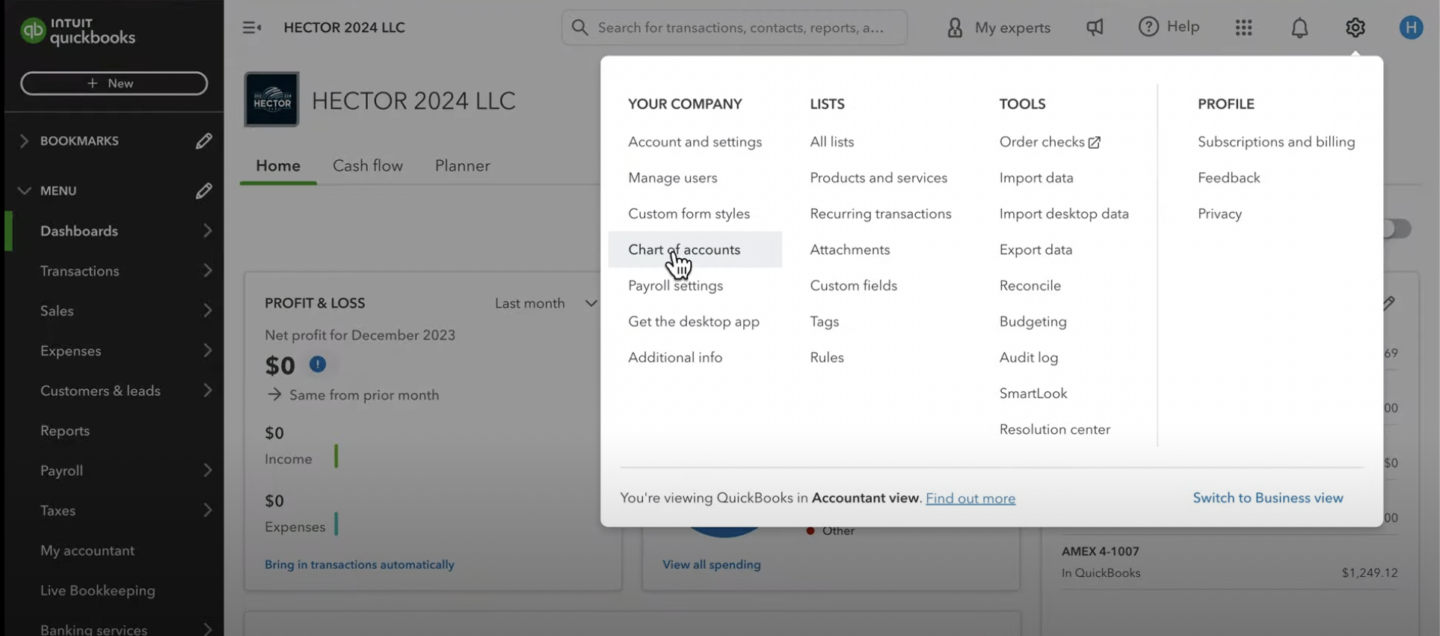Open the apps grid icon
The width and height of the screenshot is (1440, 636).
point(1243,28)
